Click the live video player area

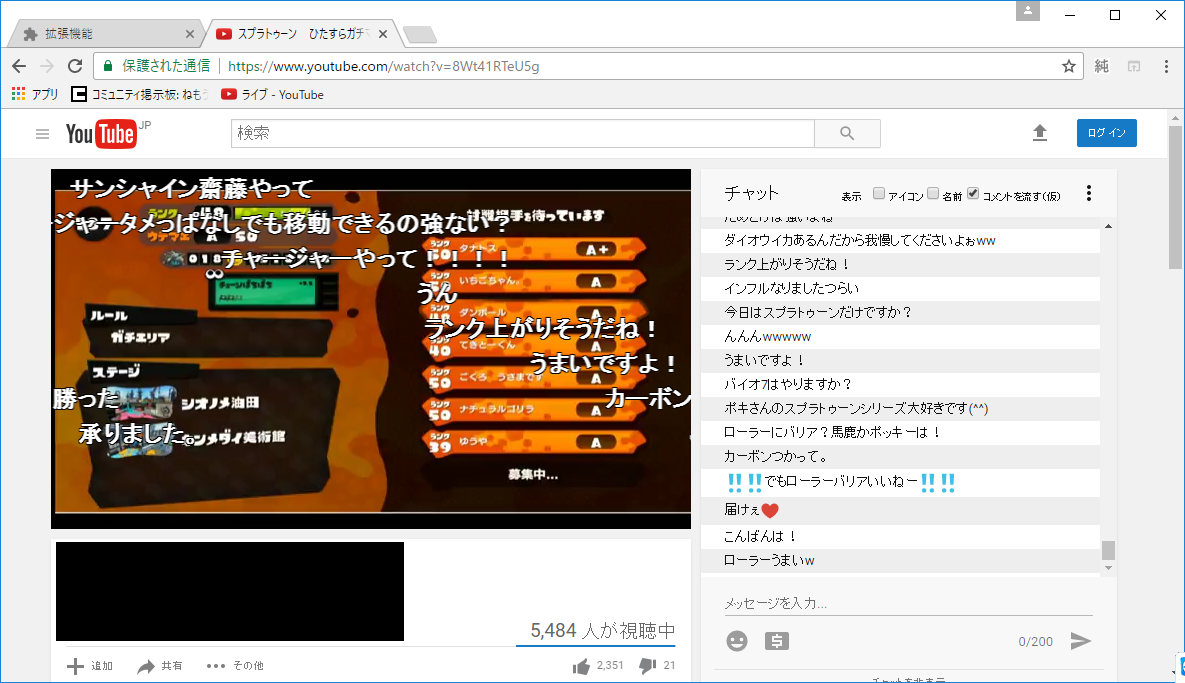(x=371, y=348)
